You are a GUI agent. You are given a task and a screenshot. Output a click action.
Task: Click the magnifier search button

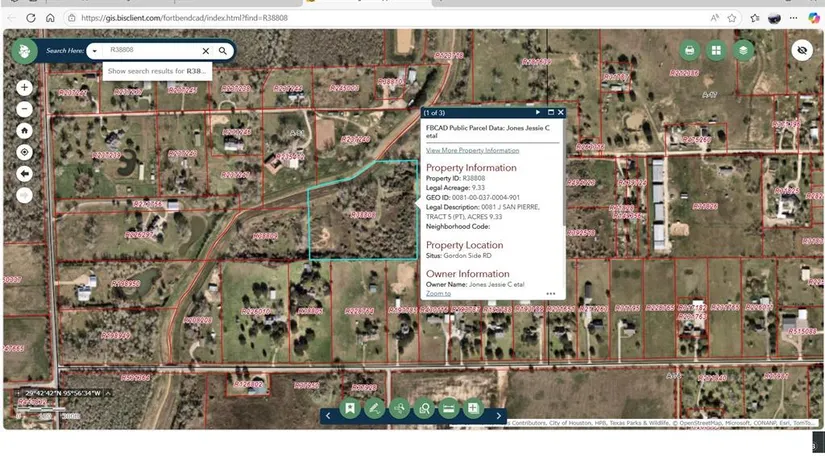click(223, 50)
